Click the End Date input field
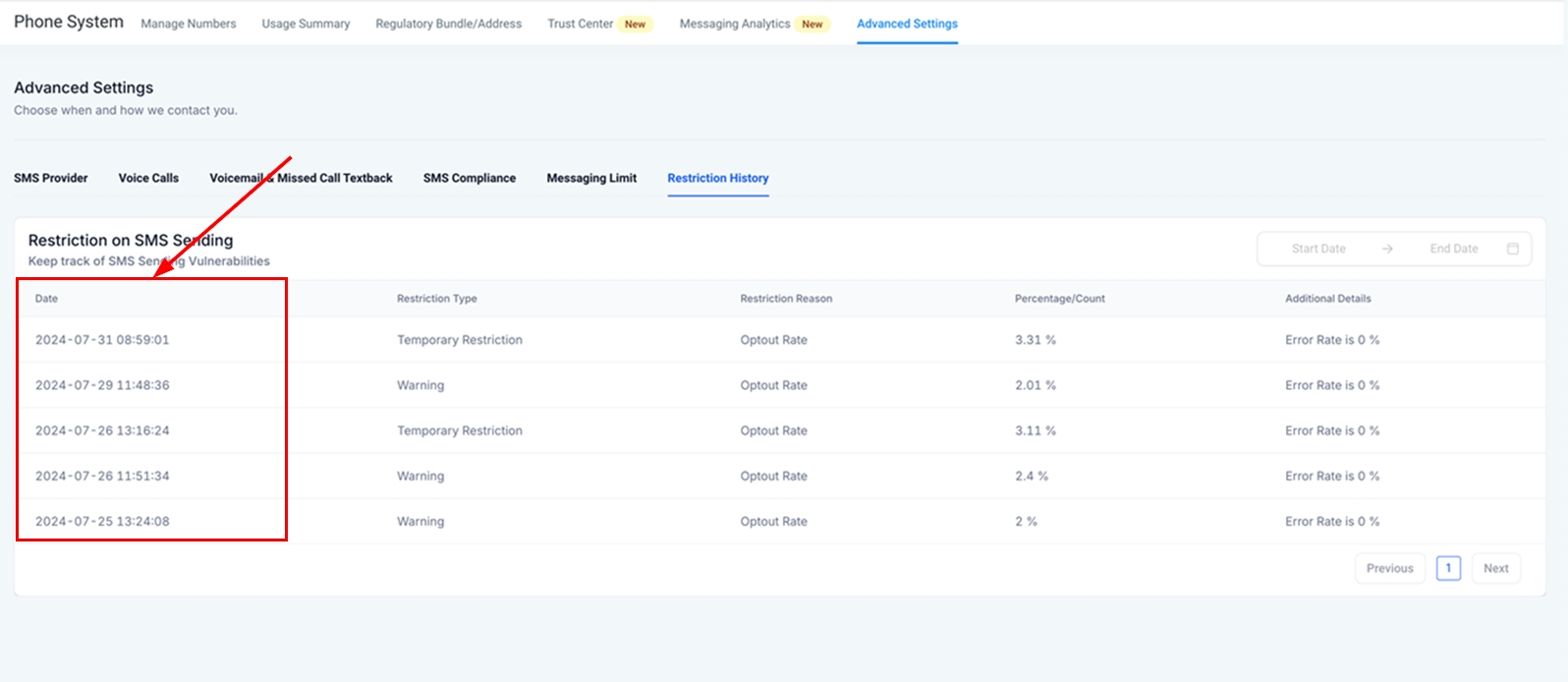 pos(1453,249)
